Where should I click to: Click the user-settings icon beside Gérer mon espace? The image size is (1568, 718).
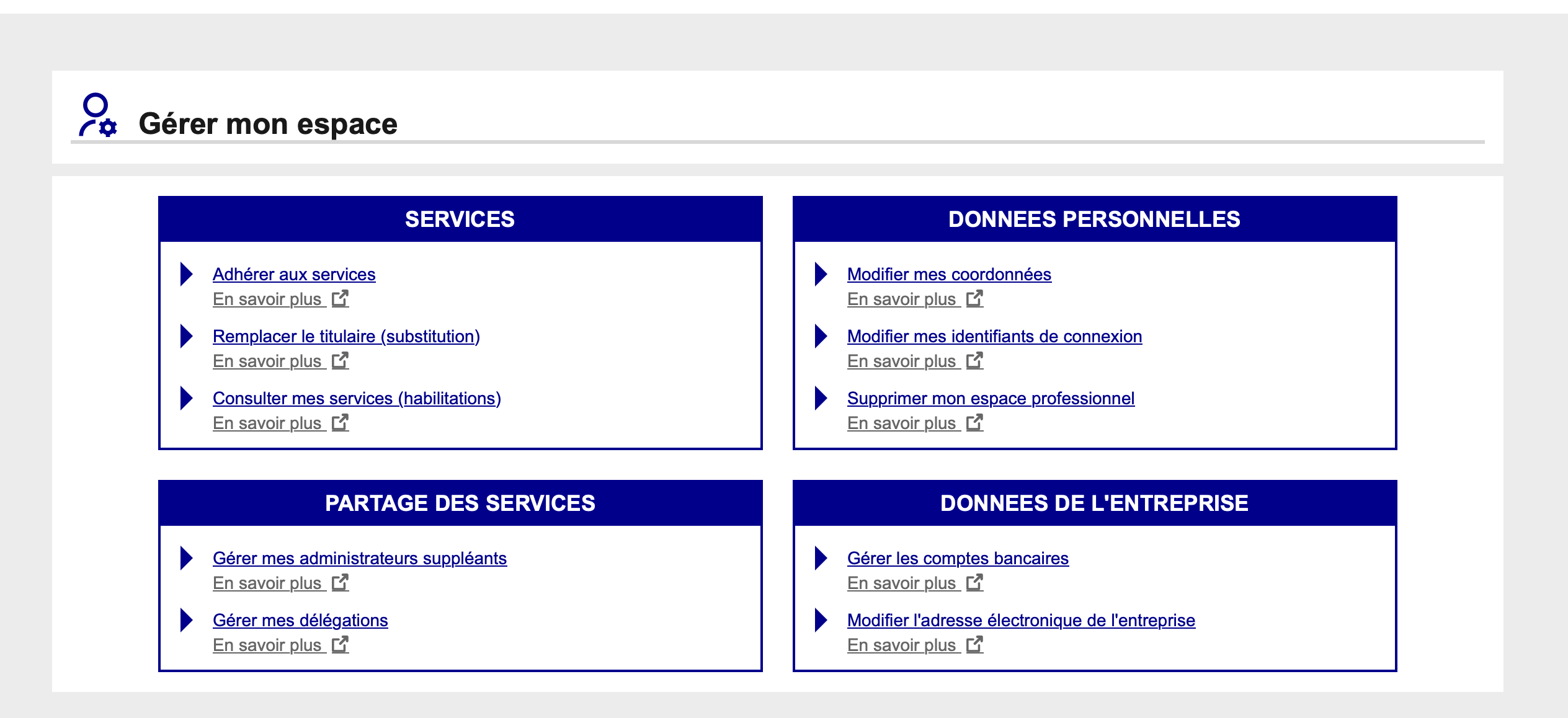click(98, 115)
